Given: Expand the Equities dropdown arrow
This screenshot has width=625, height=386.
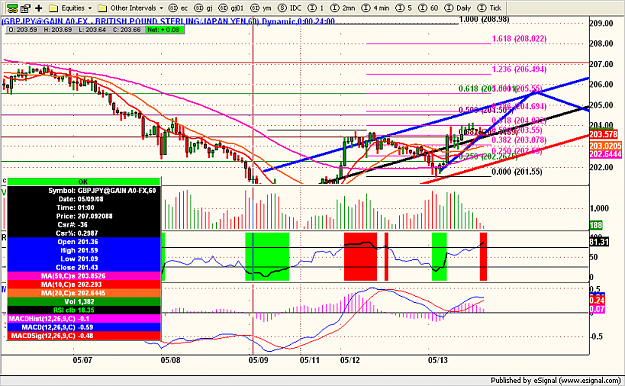Looking at the screenshot, I should click(x=90, y=8).
